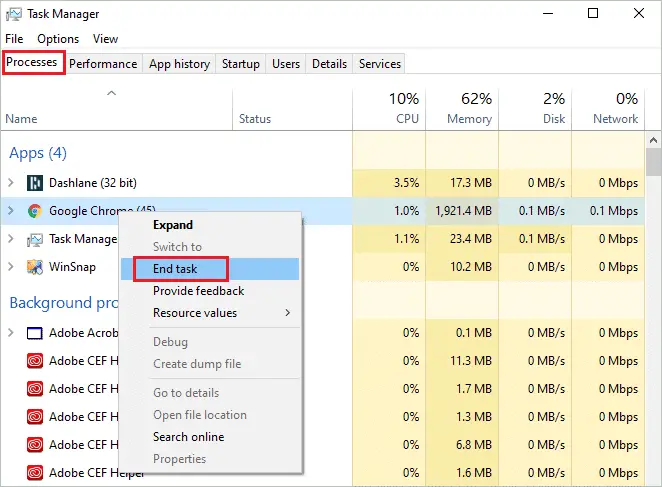Screen dimensions: 662x487
Task: Click the WinSnap app icon
Action: (x=35, y=267)
